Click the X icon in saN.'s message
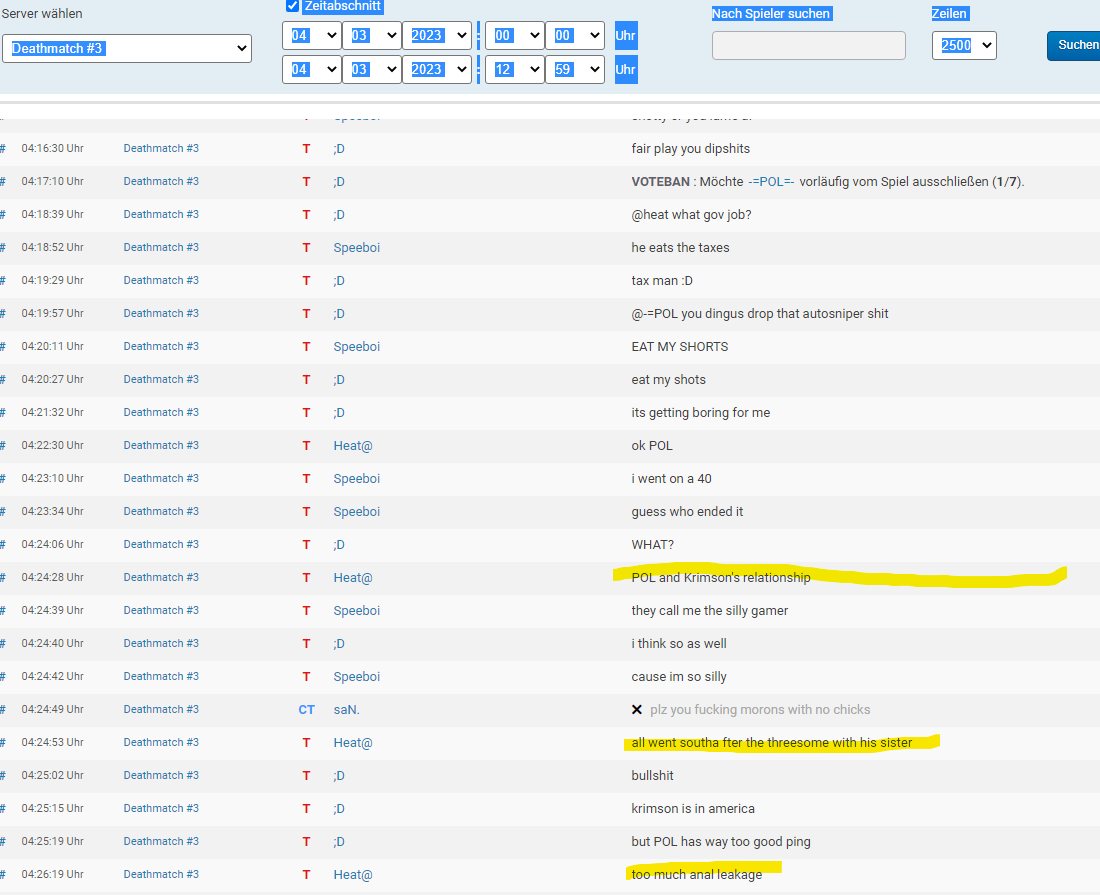The width and height of the screenshot is (1100, 895). (x=636, y=710)
